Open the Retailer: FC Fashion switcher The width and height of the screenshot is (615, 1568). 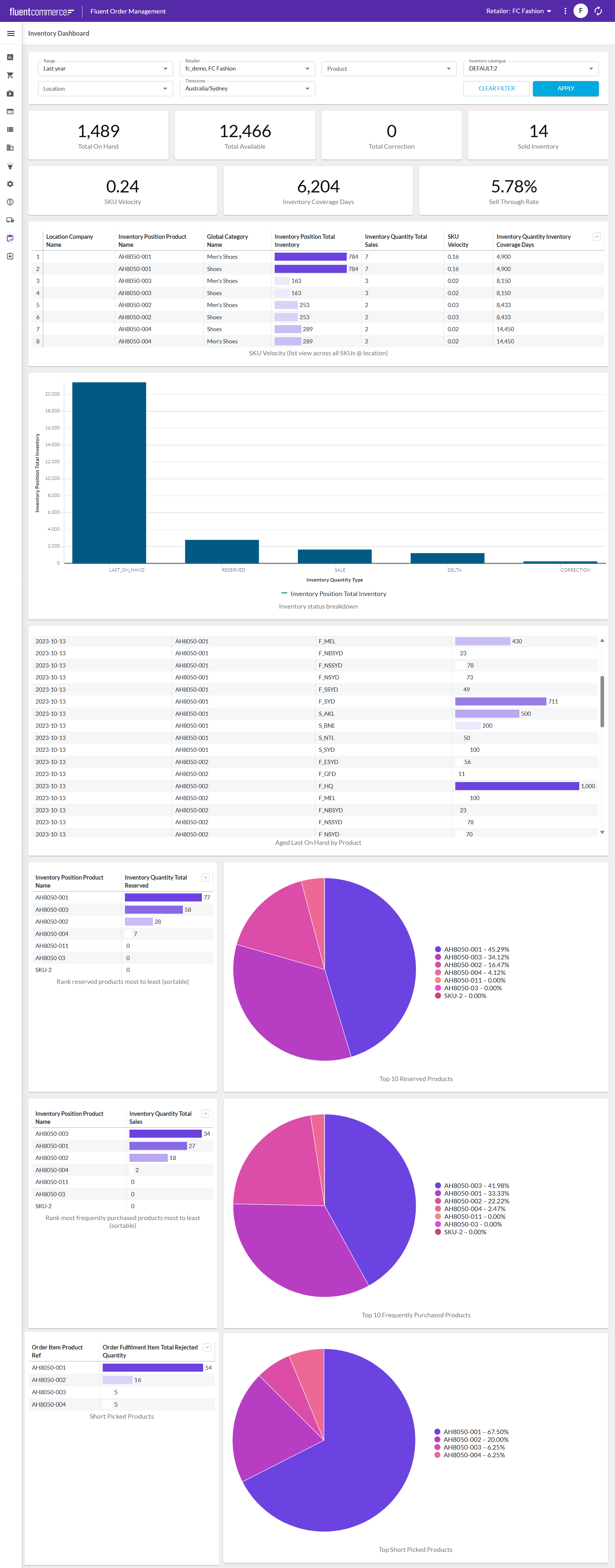pyautogui.click(x=518, y=11)
